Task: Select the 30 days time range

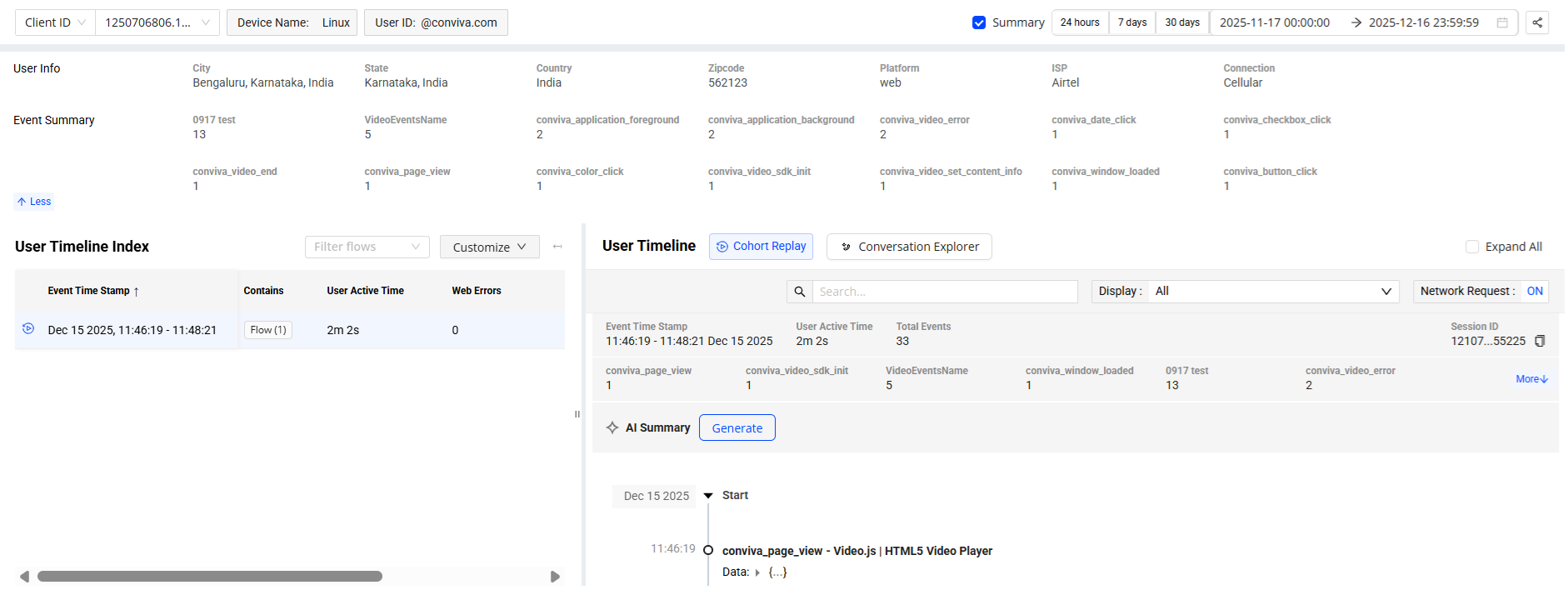Action: [x=1181, y=22]
